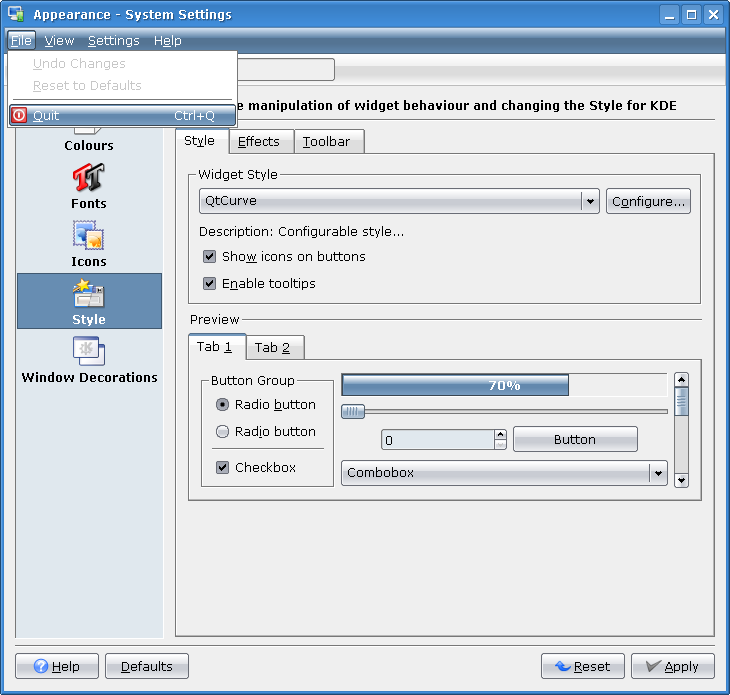The image size is (730, 695).
Task: Open the Help menu
Action: pyautogui.click(x=168, y=41)
